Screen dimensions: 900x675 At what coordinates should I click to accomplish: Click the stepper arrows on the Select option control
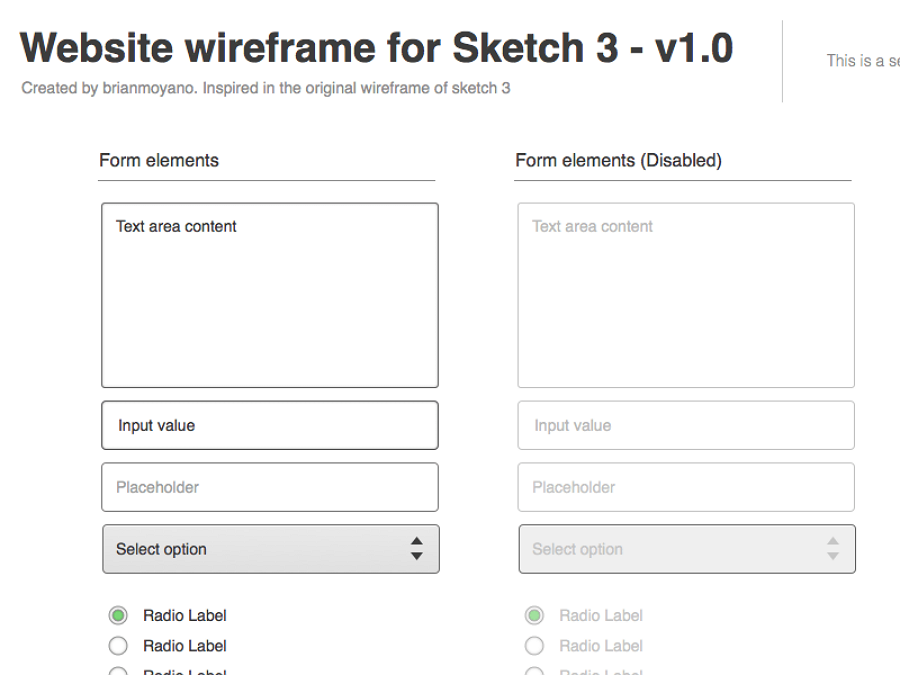click(418, 549)
